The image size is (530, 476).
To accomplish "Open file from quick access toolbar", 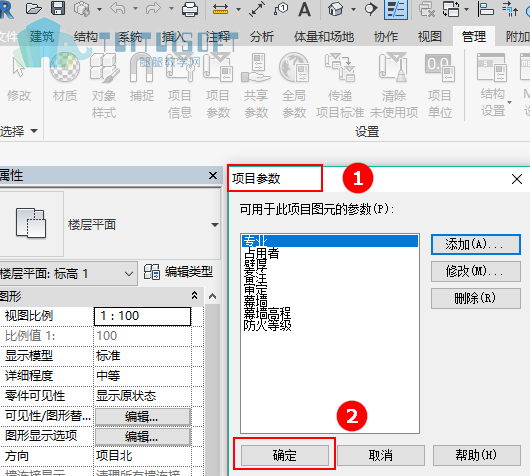I will [33, 8].
